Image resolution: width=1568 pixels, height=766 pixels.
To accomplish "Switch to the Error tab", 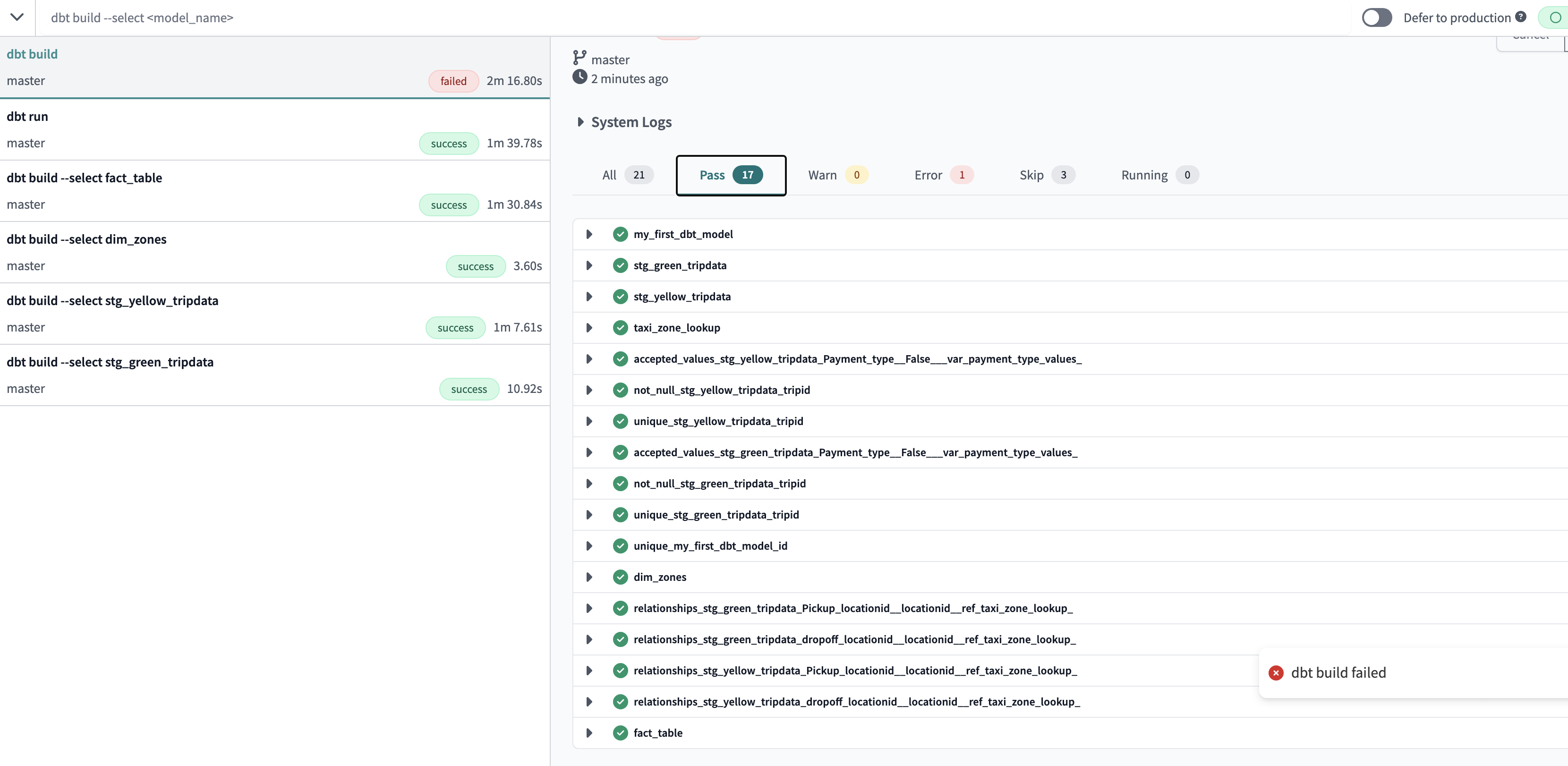I will click(x=944, y=175).
